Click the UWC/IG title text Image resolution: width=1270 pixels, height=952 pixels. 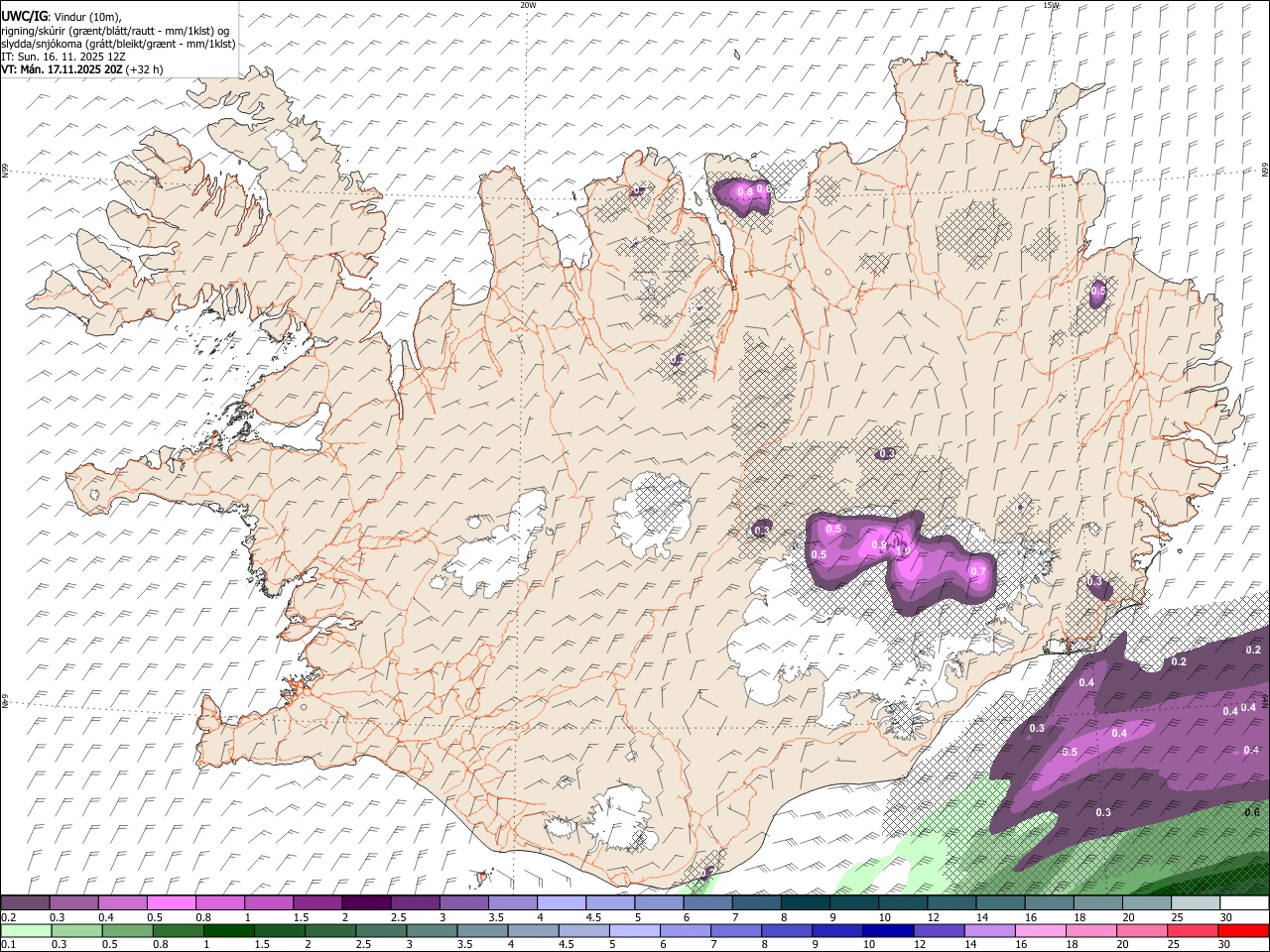[x=25, y=17]
